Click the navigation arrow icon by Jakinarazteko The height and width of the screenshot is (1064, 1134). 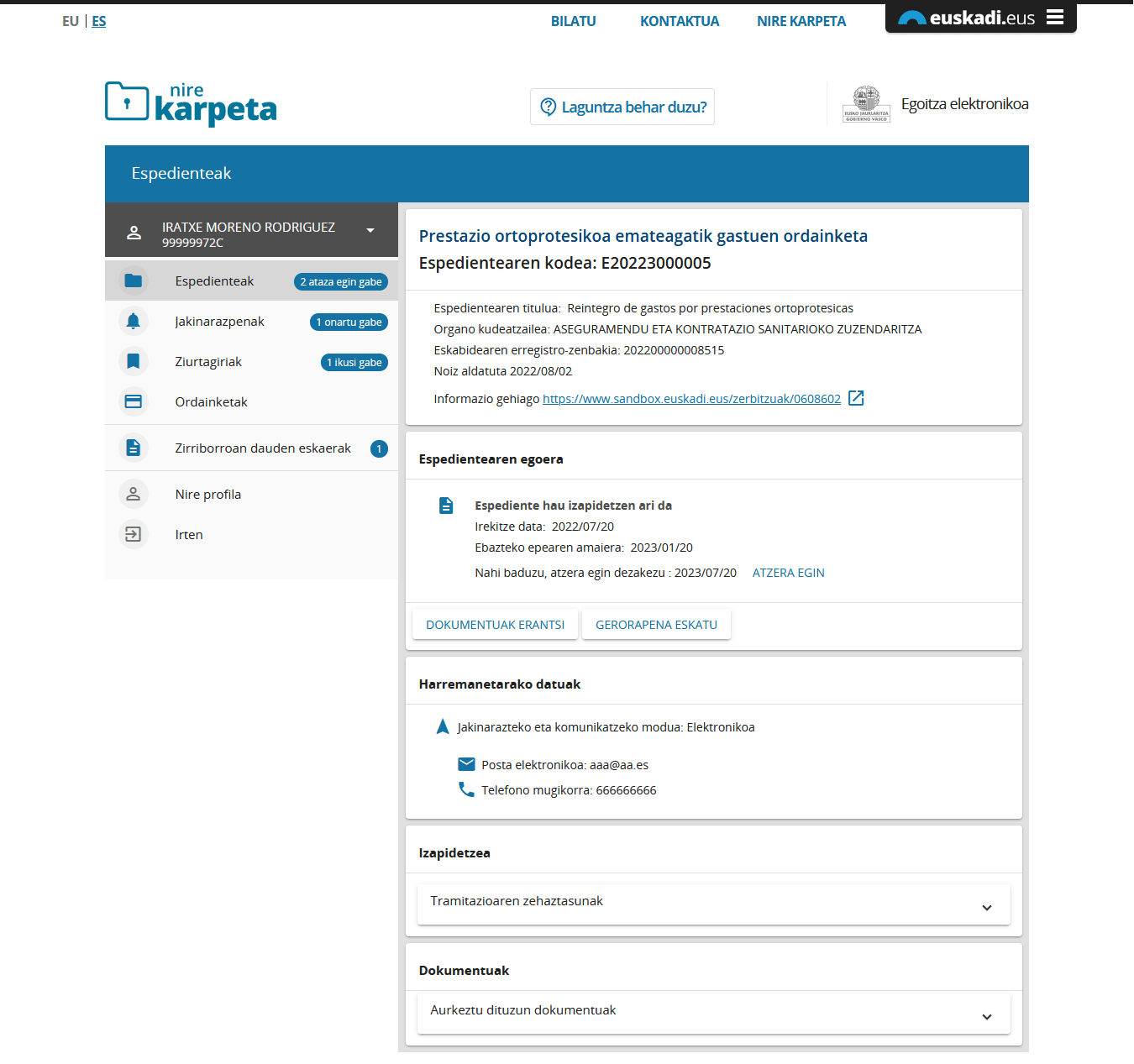tap(443, 726)
